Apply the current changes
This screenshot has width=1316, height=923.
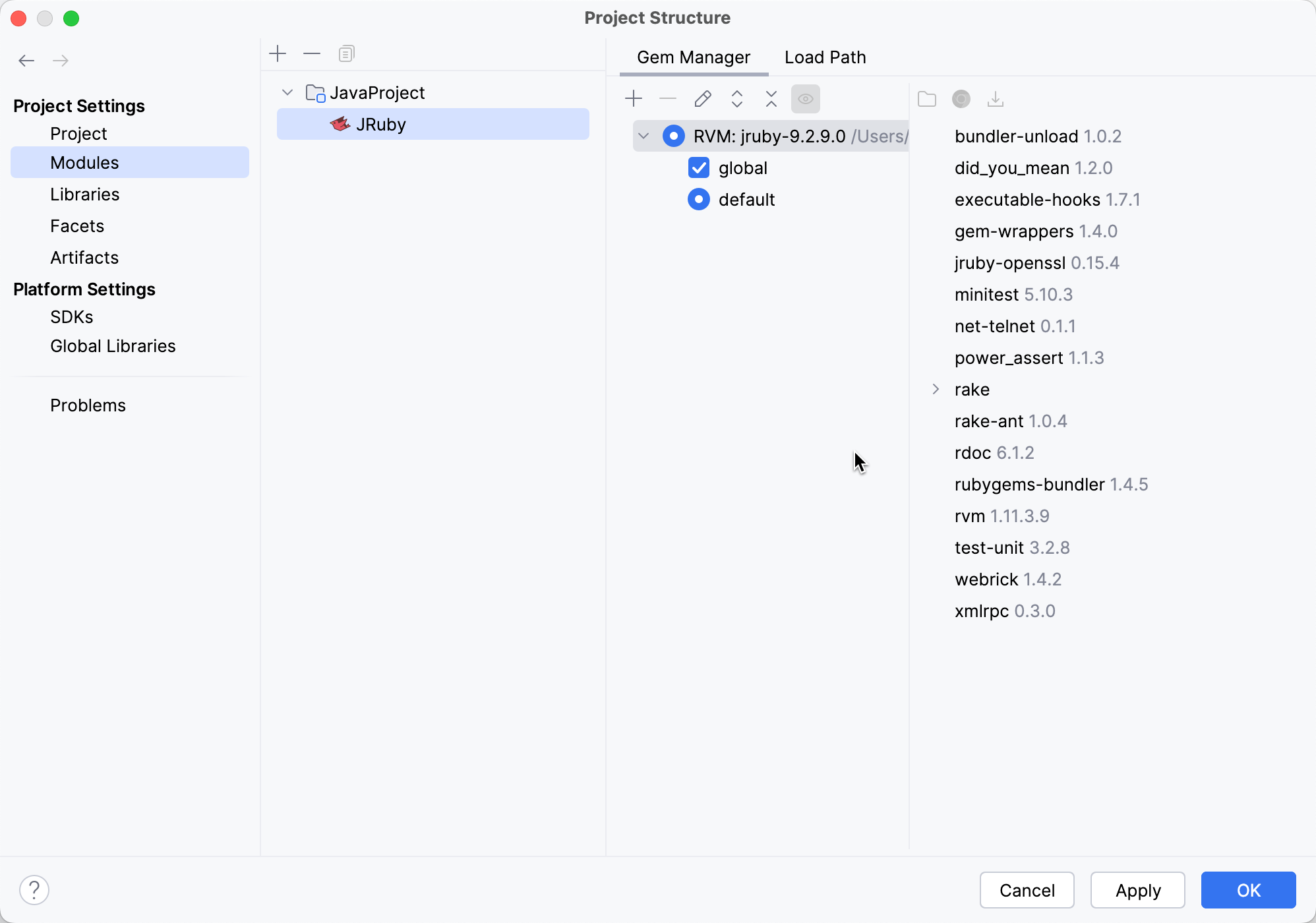coord(1137,890)
